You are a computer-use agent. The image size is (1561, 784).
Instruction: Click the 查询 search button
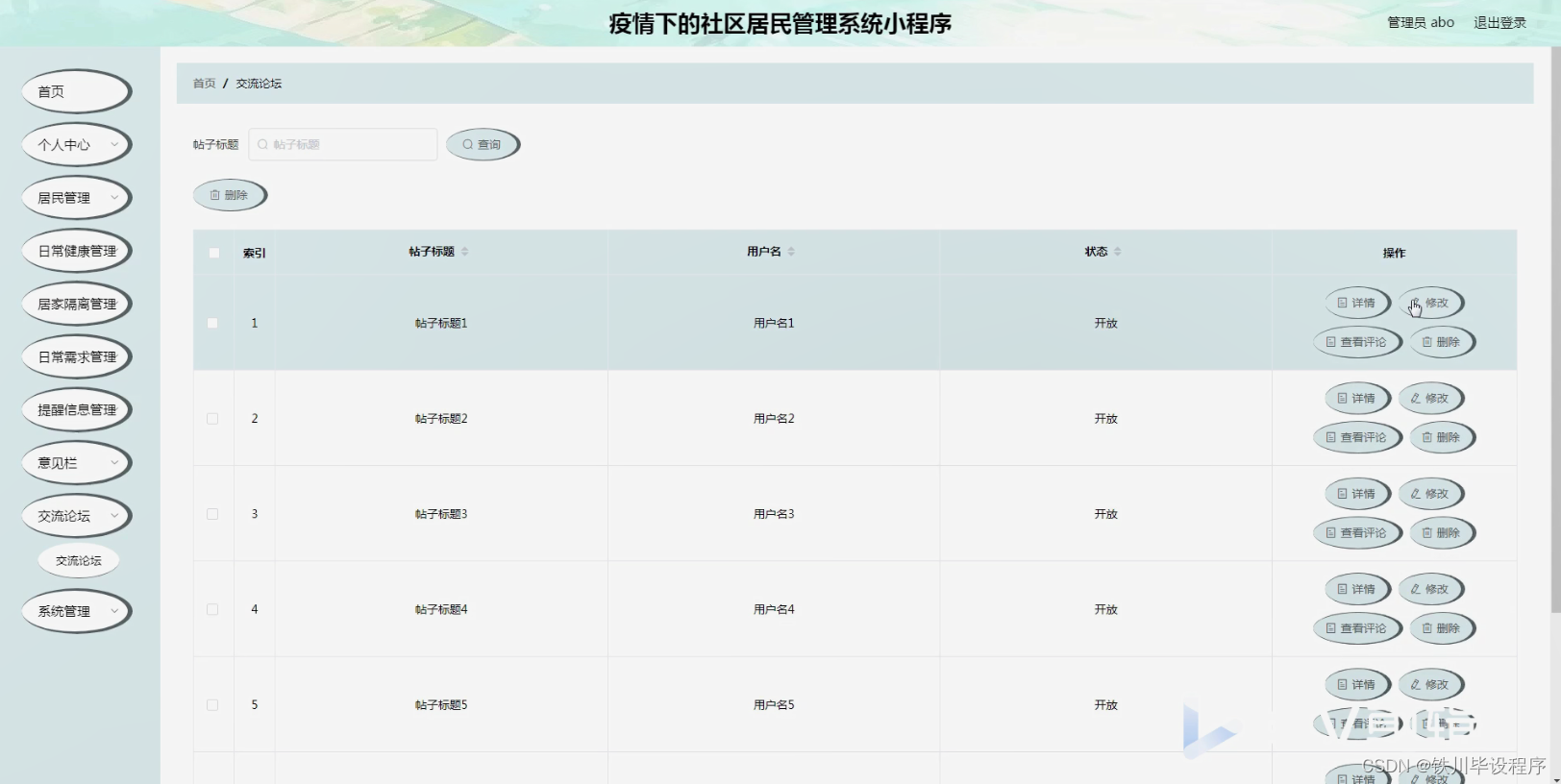click(483, 144)
